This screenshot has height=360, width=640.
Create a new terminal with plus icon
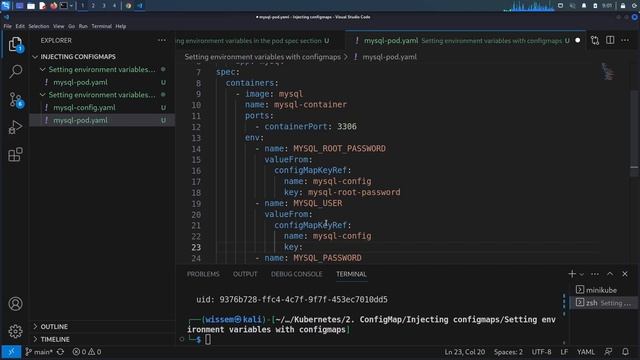pos(572,274)
